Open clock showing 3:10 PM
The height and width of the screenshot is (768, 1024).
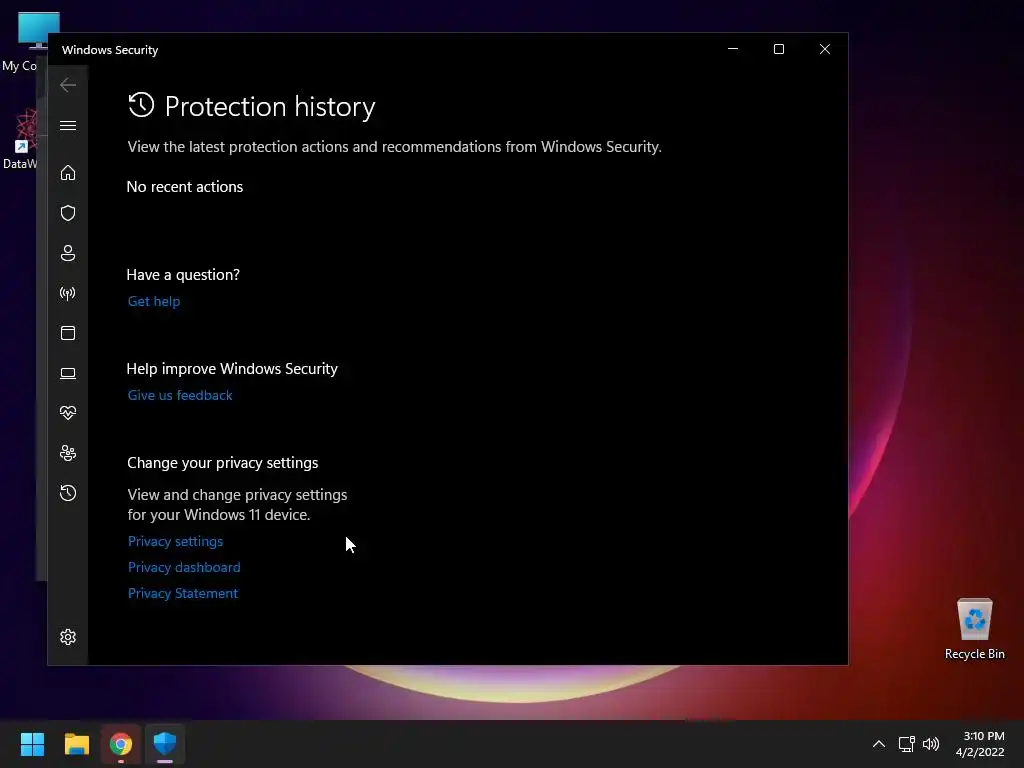[980, 744]
